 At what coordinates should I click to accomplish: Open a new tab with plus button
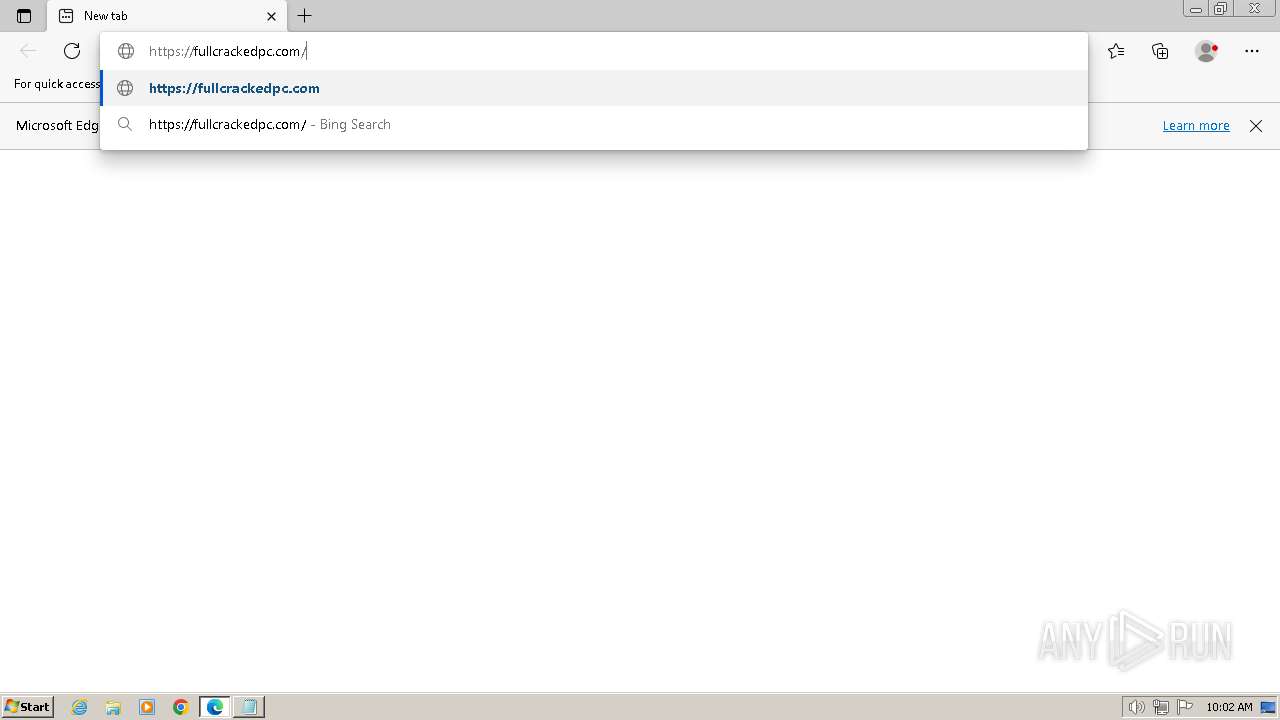(305, 16)
